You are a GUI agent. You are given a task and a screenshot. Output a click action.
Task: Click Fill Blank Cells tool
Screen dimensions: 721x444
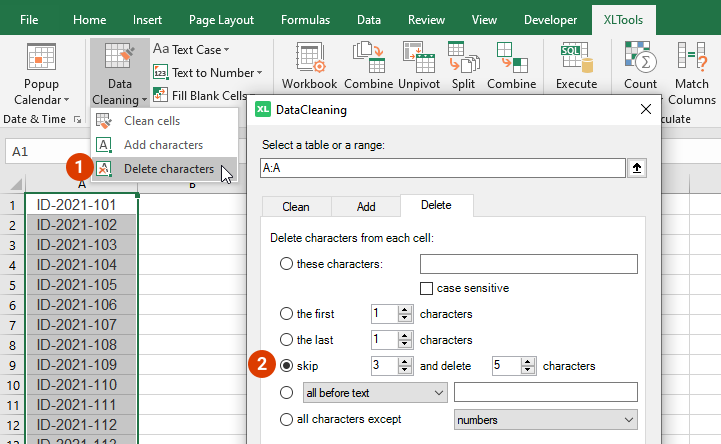200,96
